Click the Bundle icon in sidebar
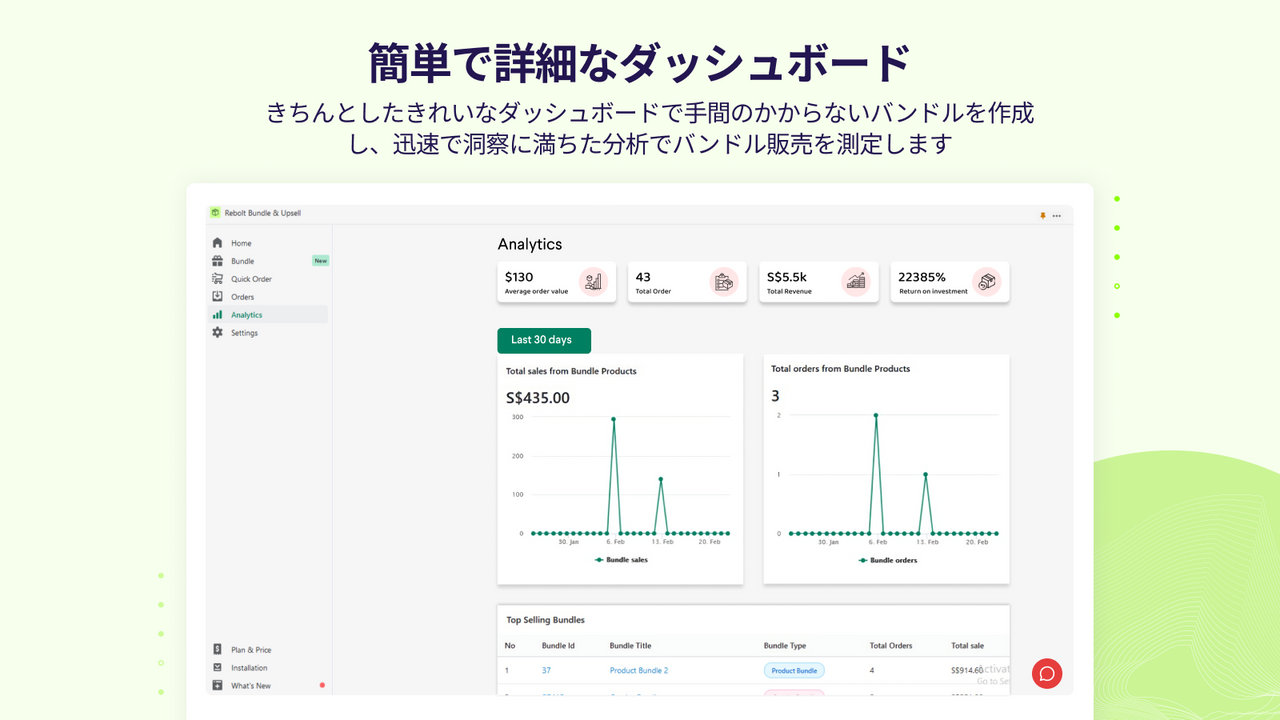This screenshot has height=720, width=1280. coord(217,261)
